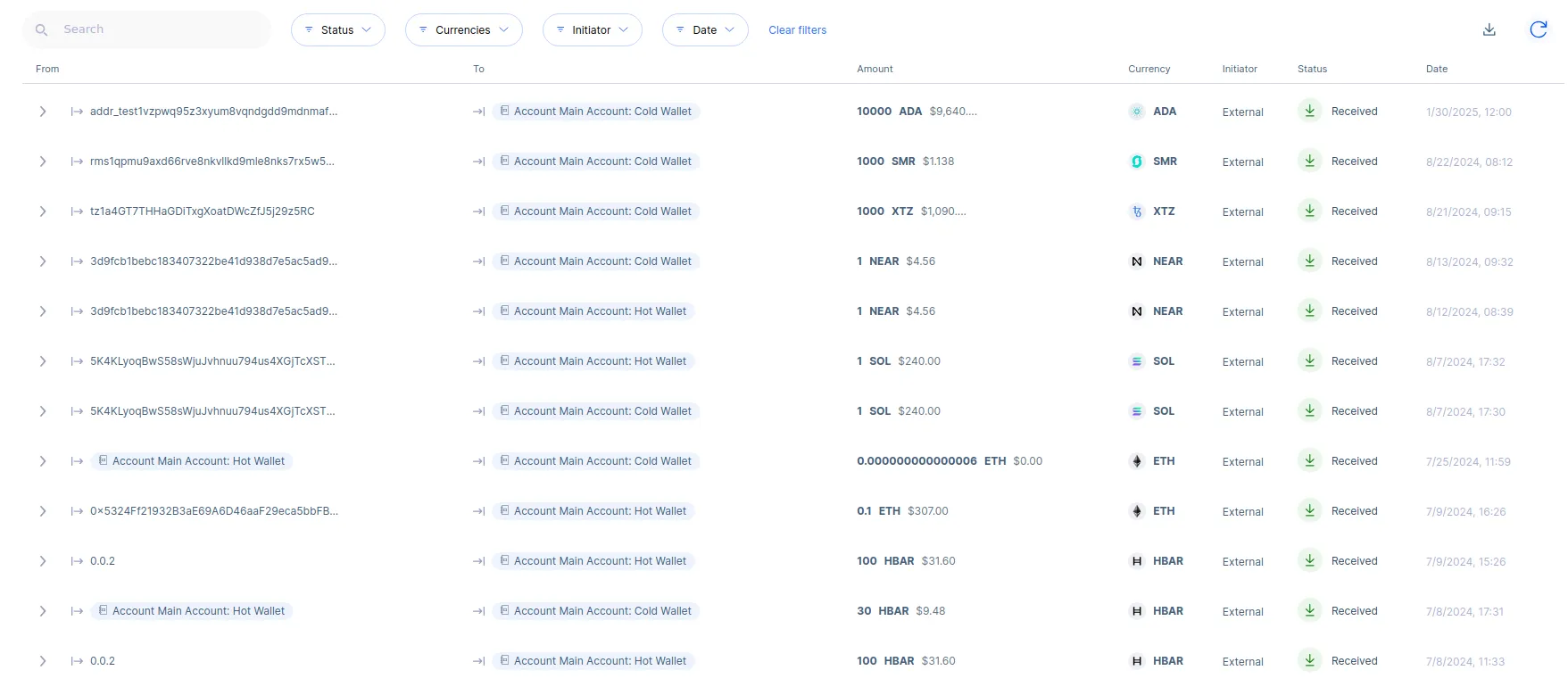The width and height of the screenshot is (1568, 687).
Task: Click the Currency column header
Action: pyautogui.click(x=1149, y=69)
